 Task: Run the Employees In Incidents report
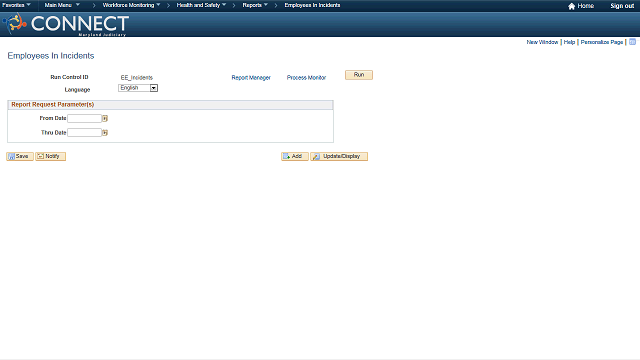coord(359,75)
